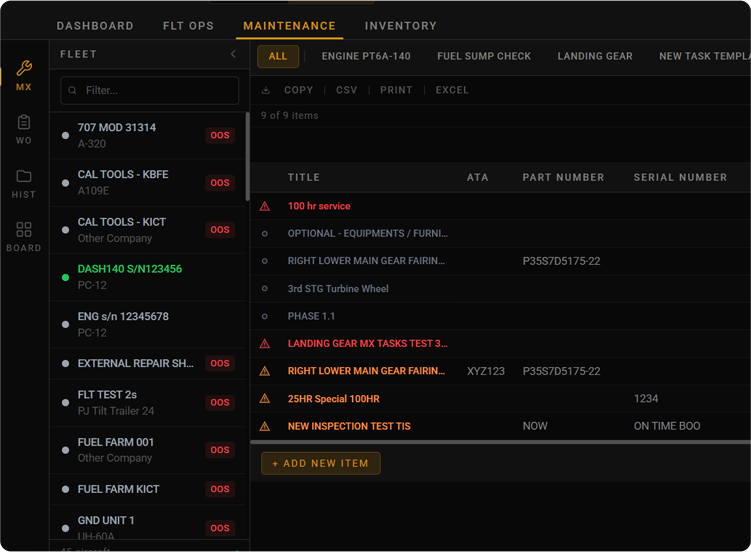The height and width of the screenshot is (552, 751).
Task: Open the WO clipboard icon
Action: click(24, 122)
